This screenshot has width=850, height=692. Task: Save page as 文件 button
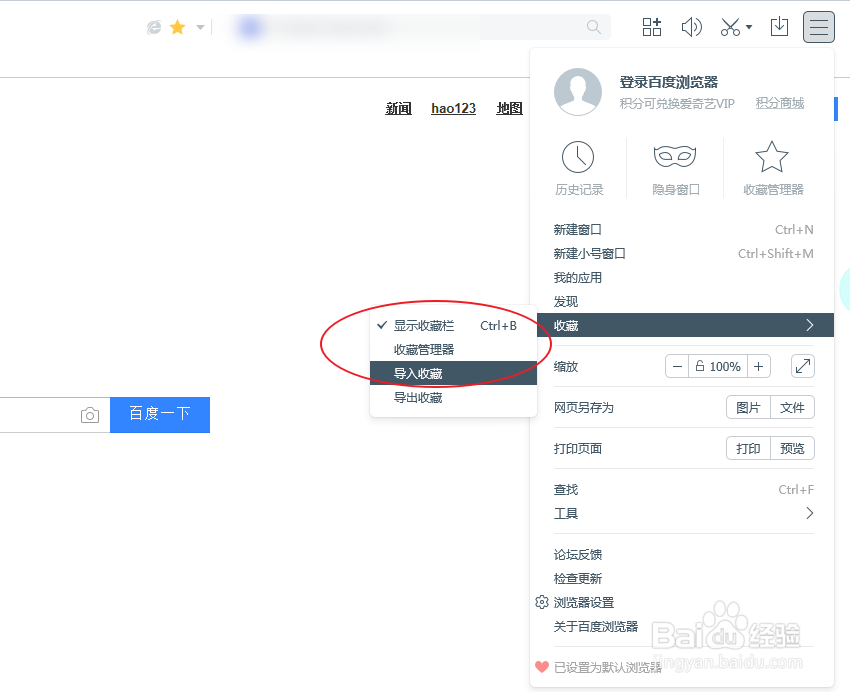793,408
